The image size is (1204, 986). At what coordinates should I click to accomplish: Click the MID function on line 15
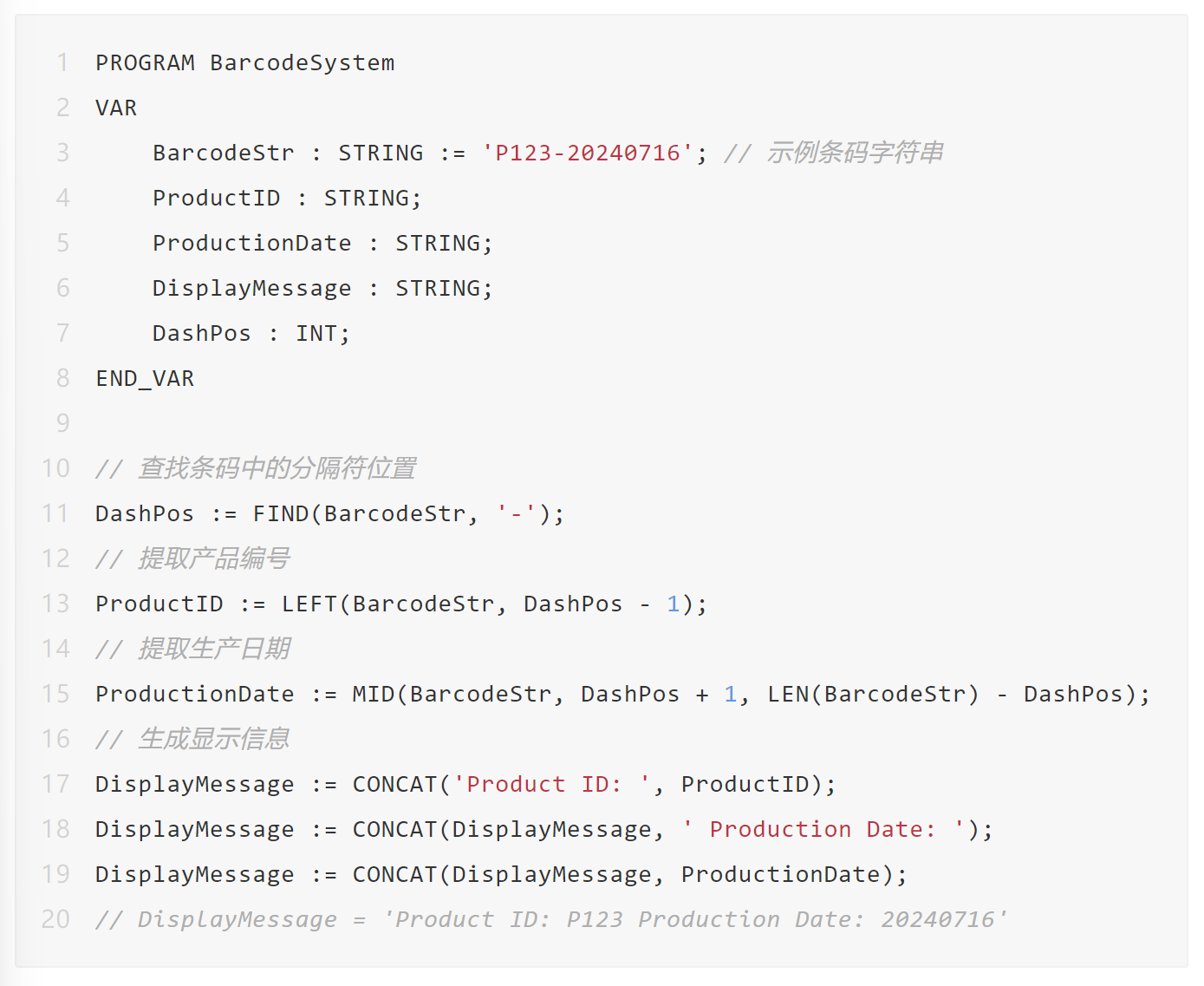[374, 694]
